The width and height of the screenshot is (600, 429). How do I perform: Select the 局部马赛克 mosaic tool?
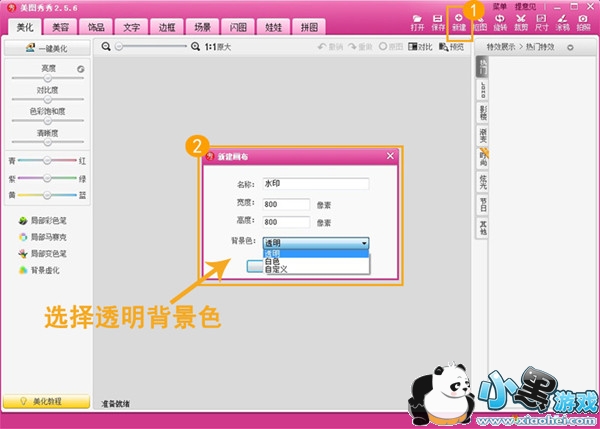pyautogui.click(x=42, y=237)
